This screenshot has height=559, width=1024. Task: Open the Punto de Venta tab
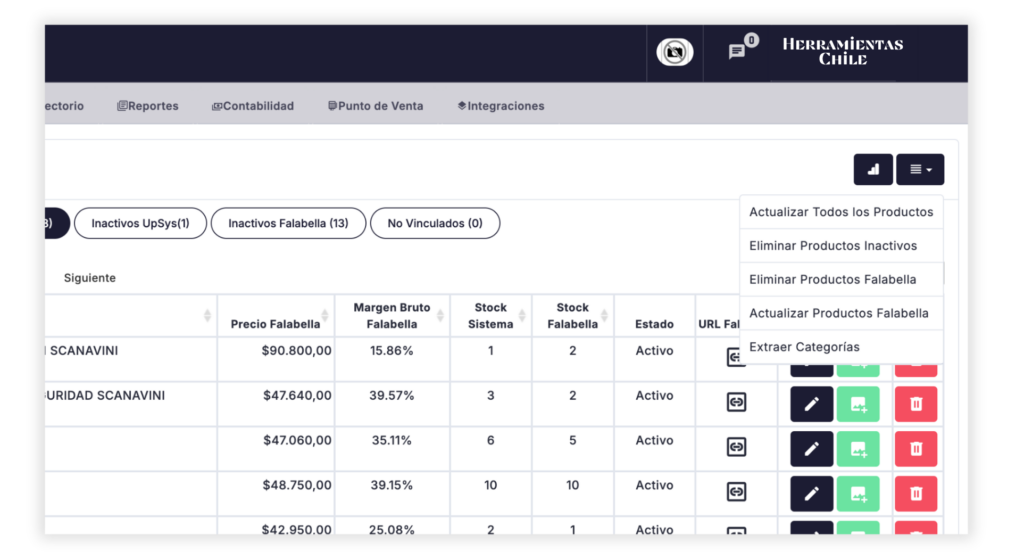coord(375,106)
